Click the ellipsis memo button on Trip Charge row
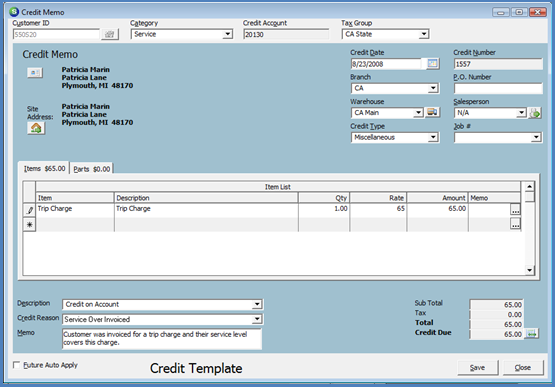This screenshot has width=555, height=387. click(515, 209)
